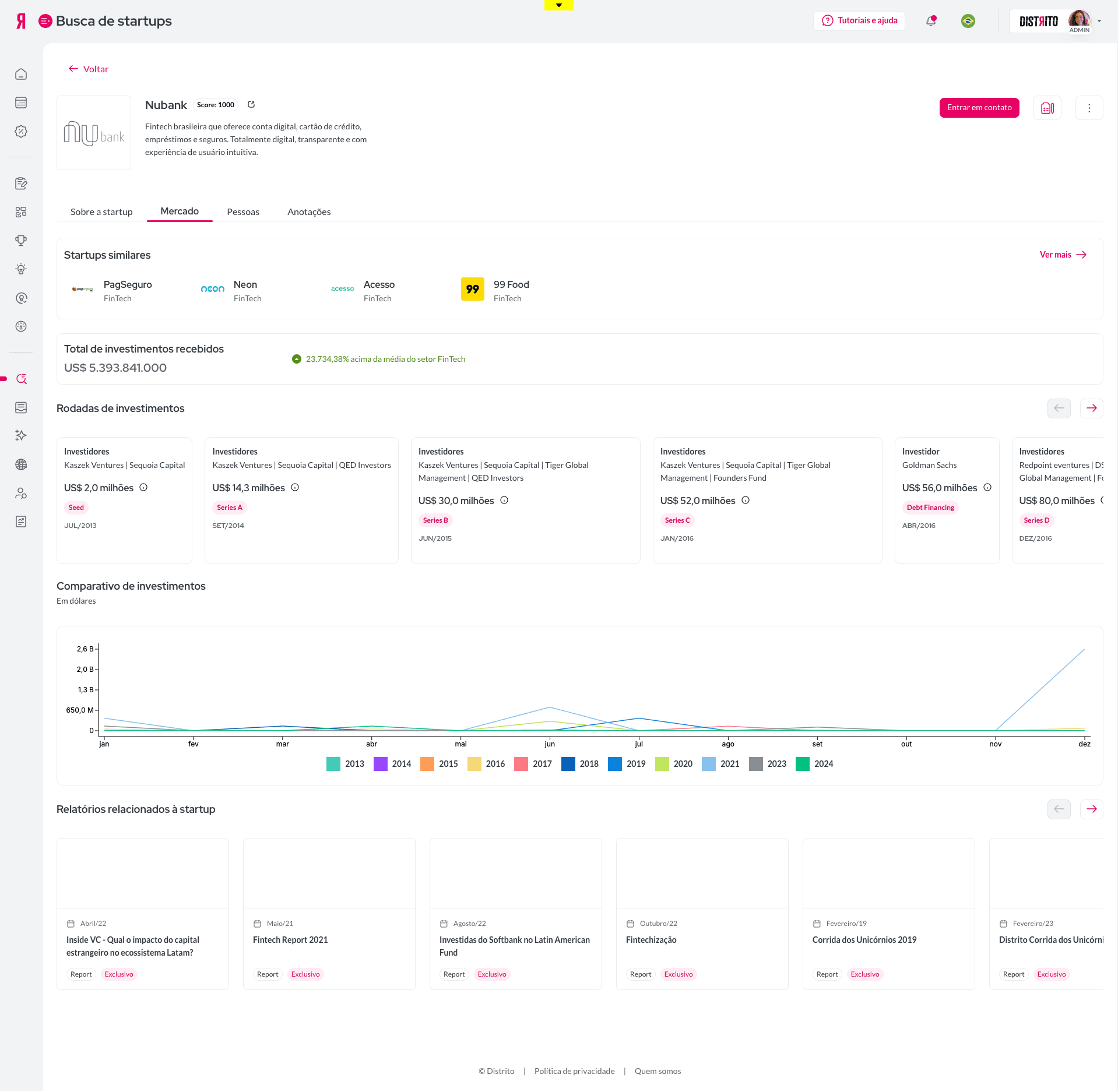Go back with Voltar link
The height and width of the screenshot is (1092, 1118).
tap(89, 69)
